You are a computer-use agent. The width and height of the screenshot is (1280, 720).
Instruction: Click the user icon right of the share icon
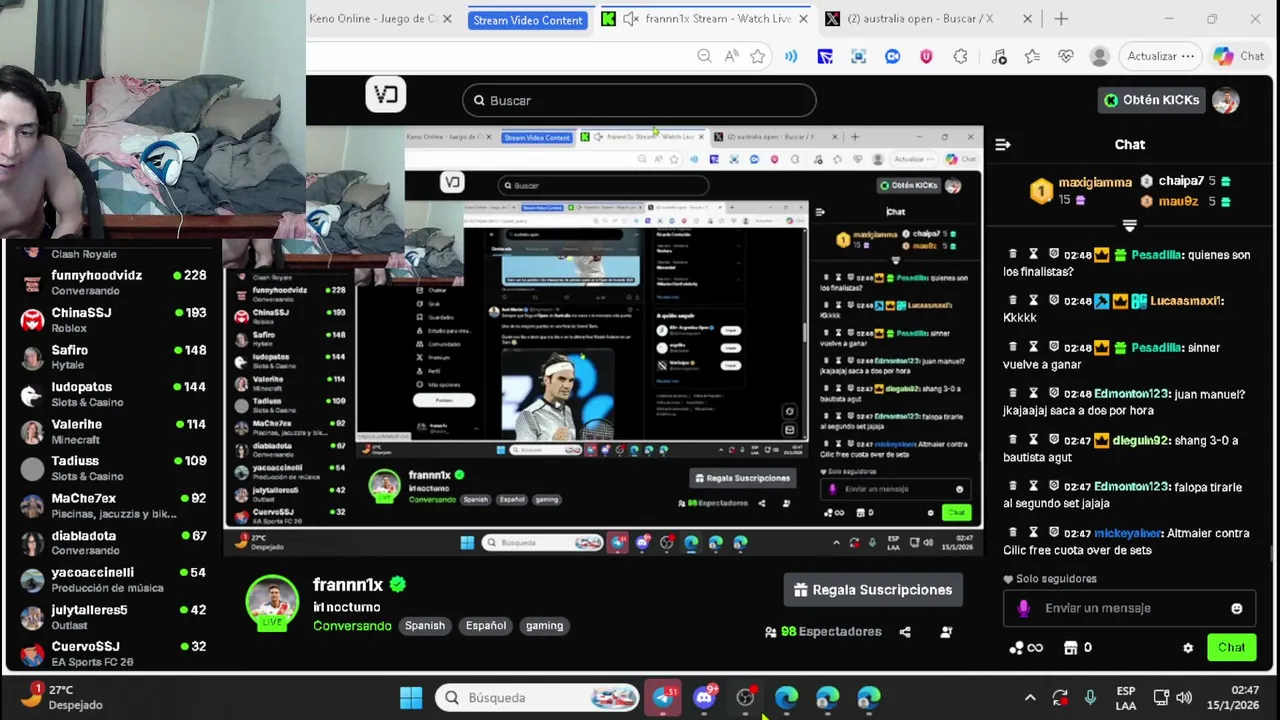point(946,632)
